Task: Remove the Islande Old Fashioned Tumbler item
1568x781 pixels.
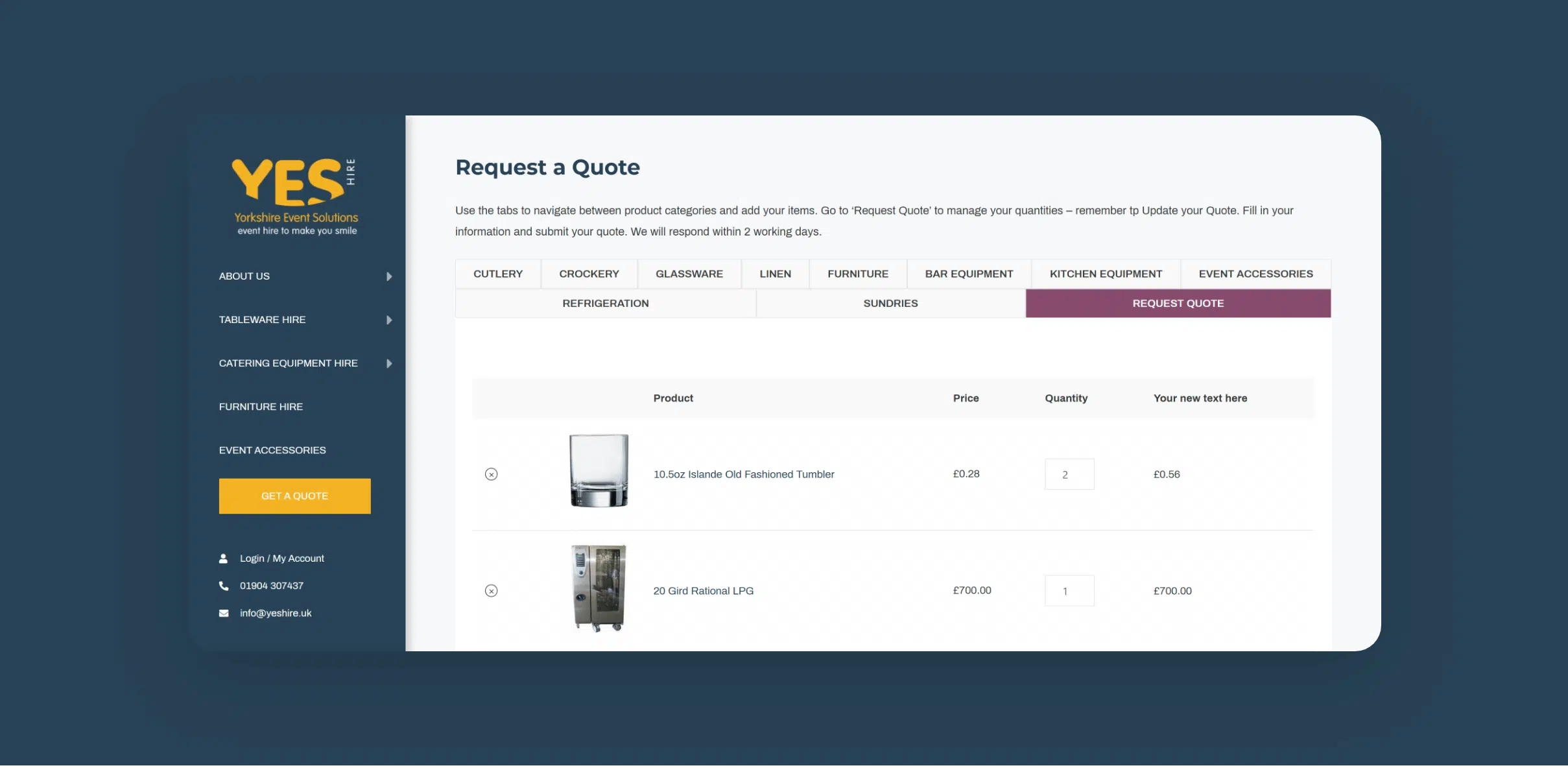Action: 491,474
